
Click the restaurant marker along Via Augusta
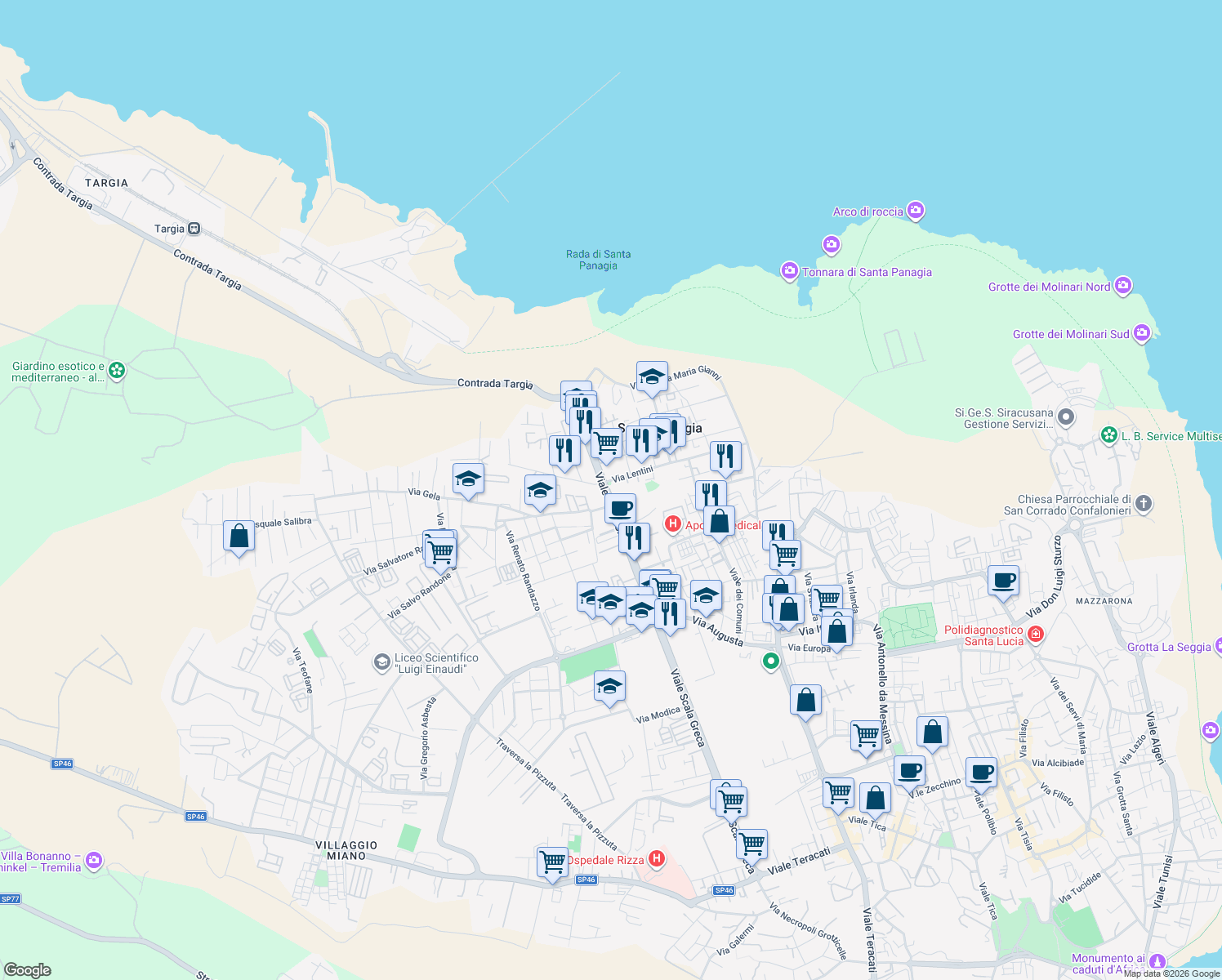point(670,612)
